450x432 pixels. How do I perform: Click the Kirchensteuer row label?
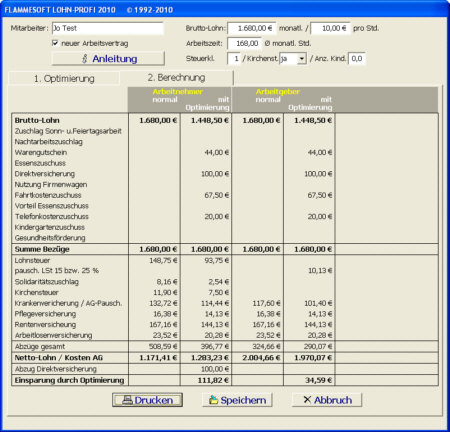pyautogui.click(x=36, y=292)
